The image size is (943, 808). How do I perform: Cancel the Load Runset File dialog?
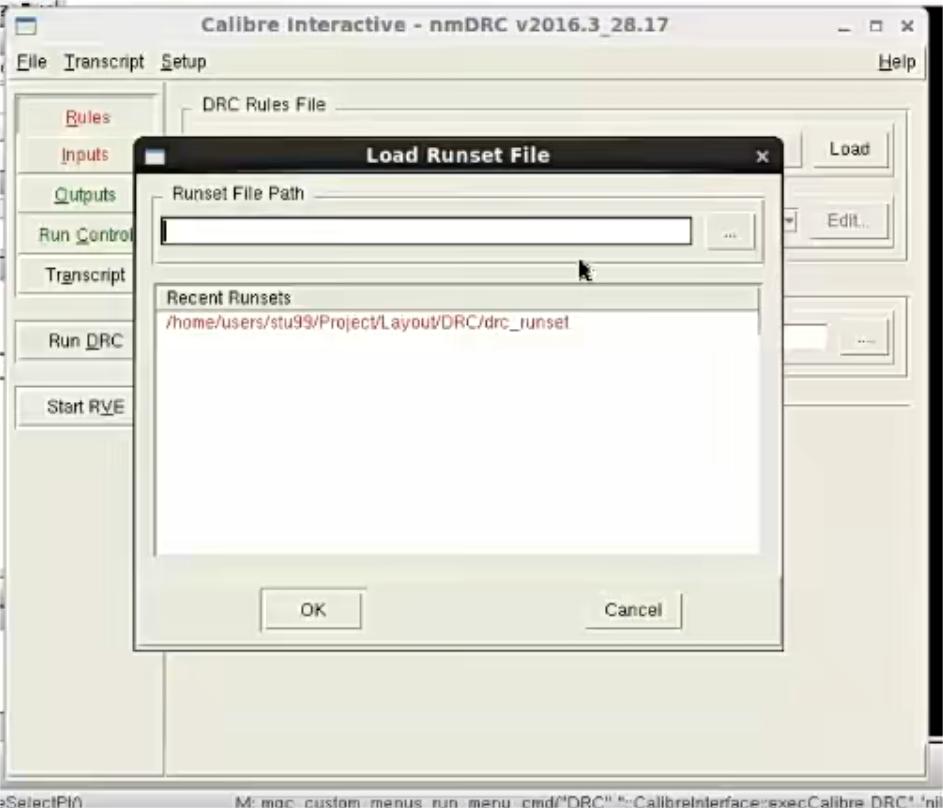tap(633, 610)
